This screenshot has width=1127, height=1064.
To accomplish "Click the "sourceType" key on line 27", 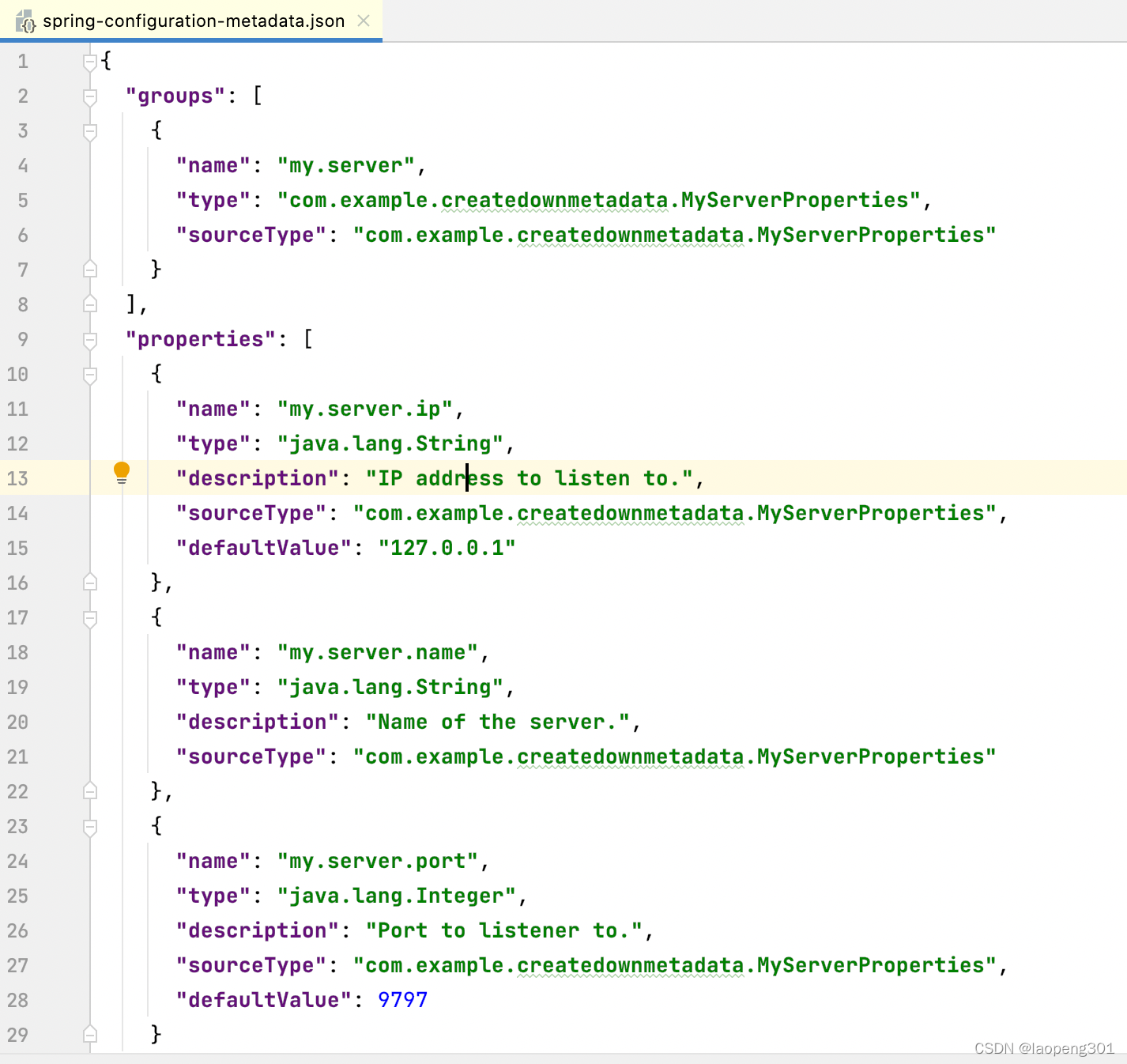I will coord(251,966).
